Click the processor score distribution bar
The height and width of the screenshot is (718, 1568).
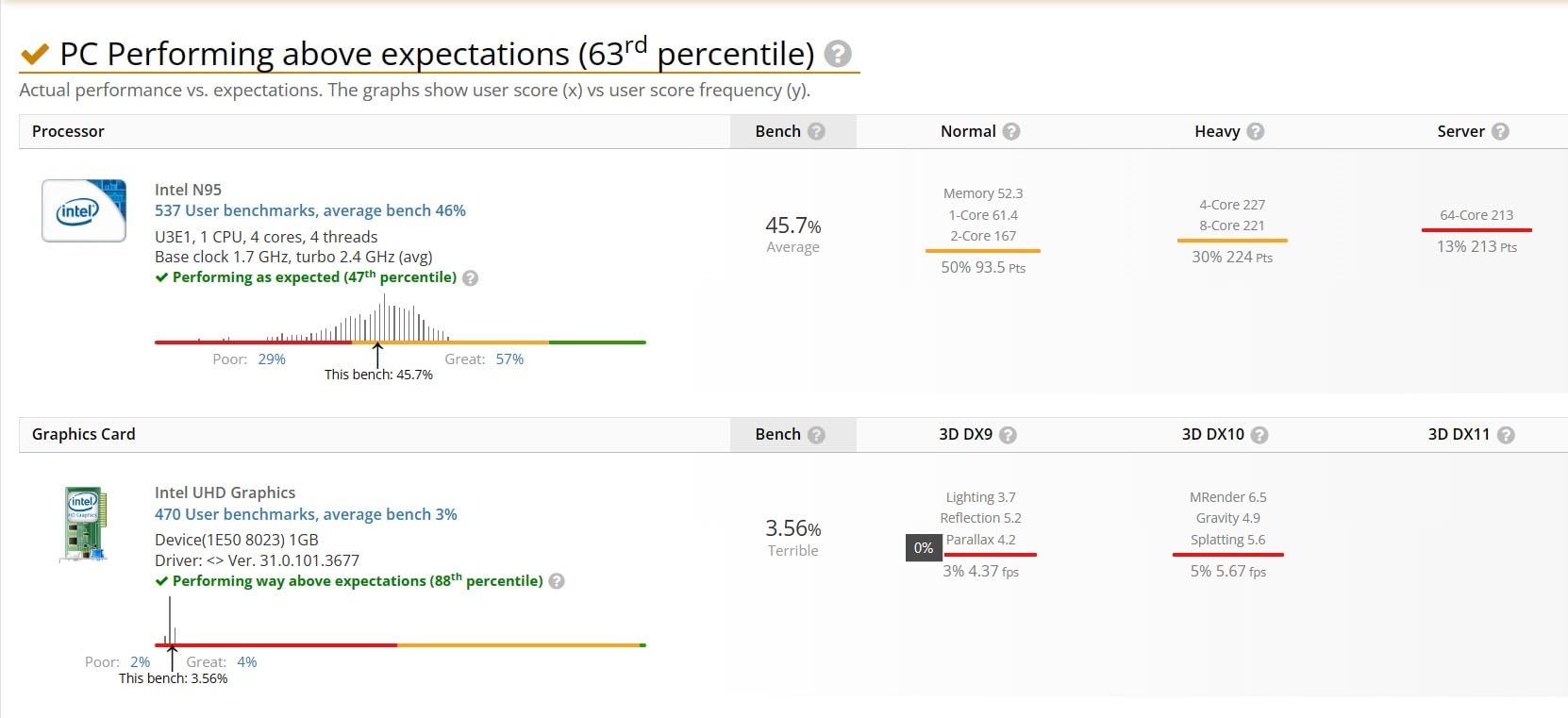(400, 342)
